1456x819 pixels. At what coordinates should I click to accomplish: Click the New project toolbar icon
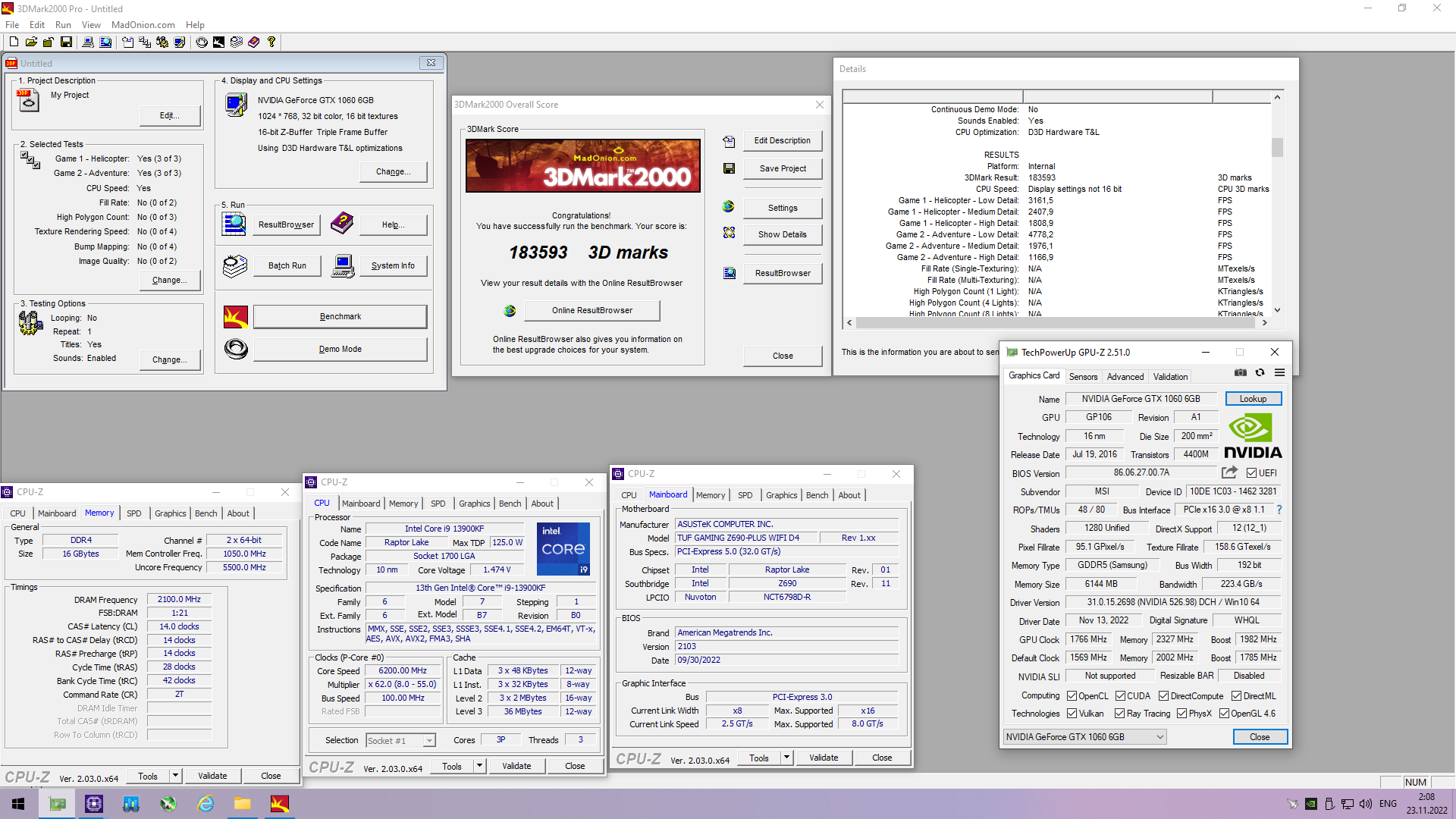point(14,42)
